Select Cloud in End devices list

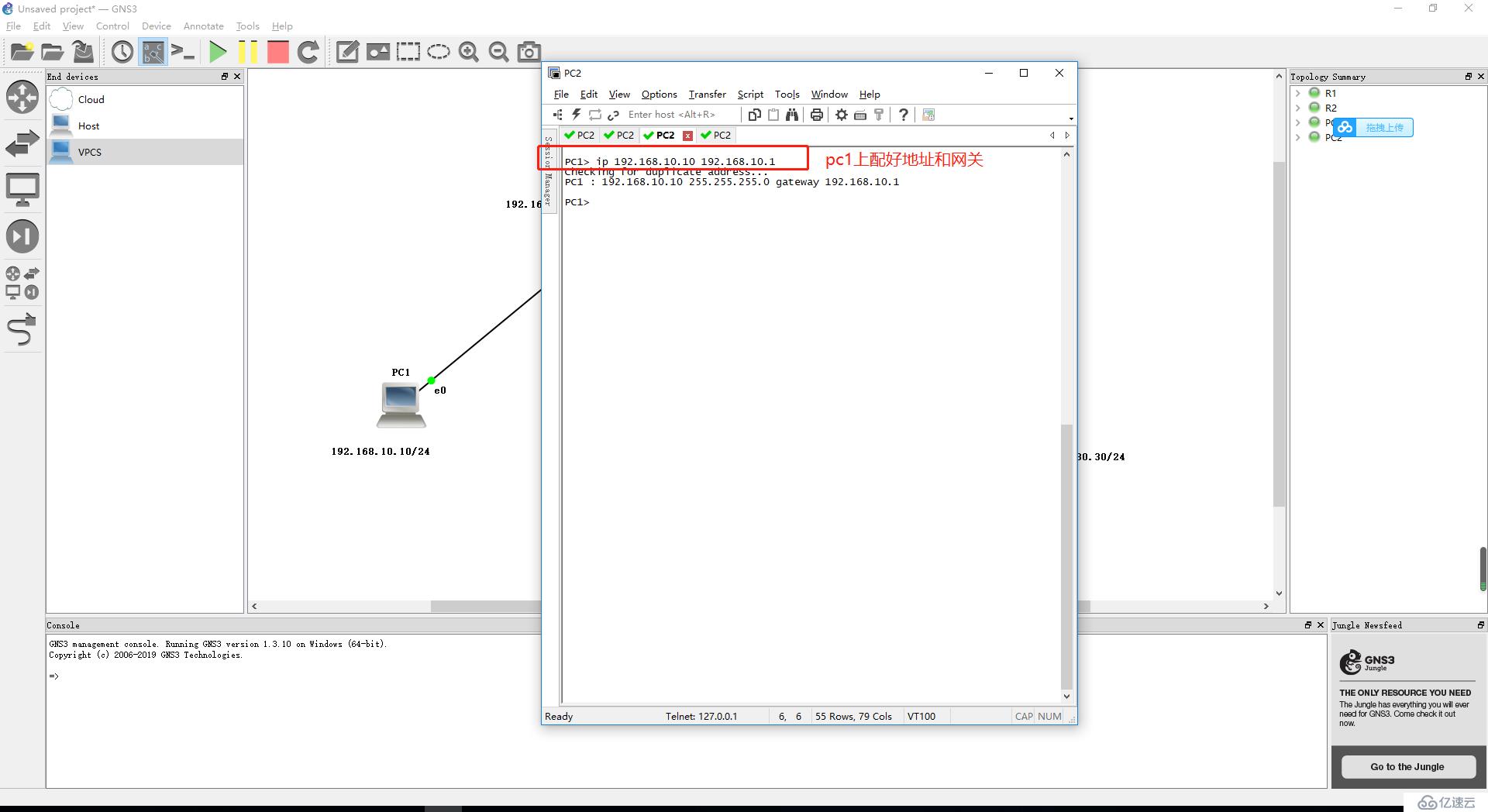(x=144, y=99)
